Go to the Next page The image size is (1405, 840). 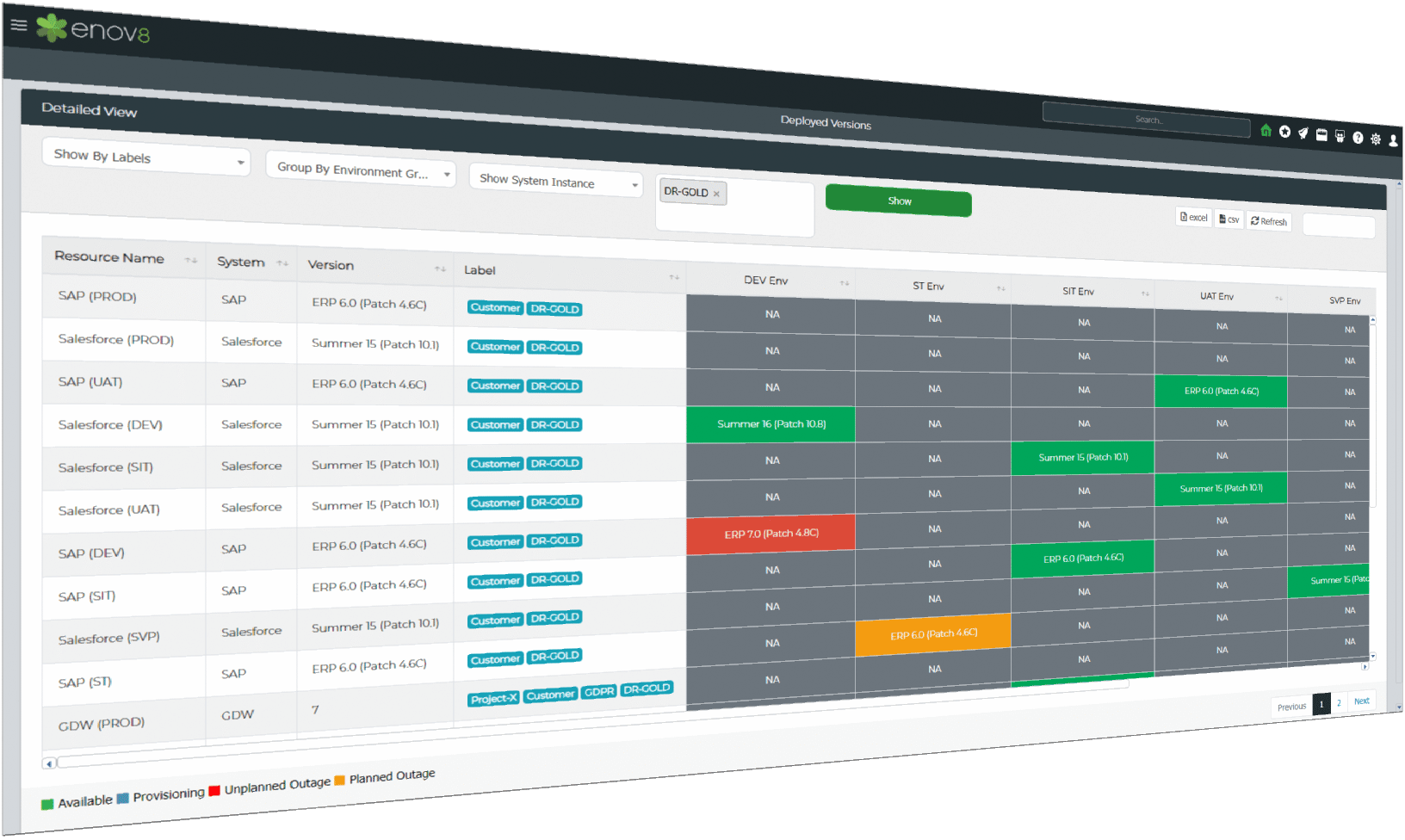point(1361,701)
